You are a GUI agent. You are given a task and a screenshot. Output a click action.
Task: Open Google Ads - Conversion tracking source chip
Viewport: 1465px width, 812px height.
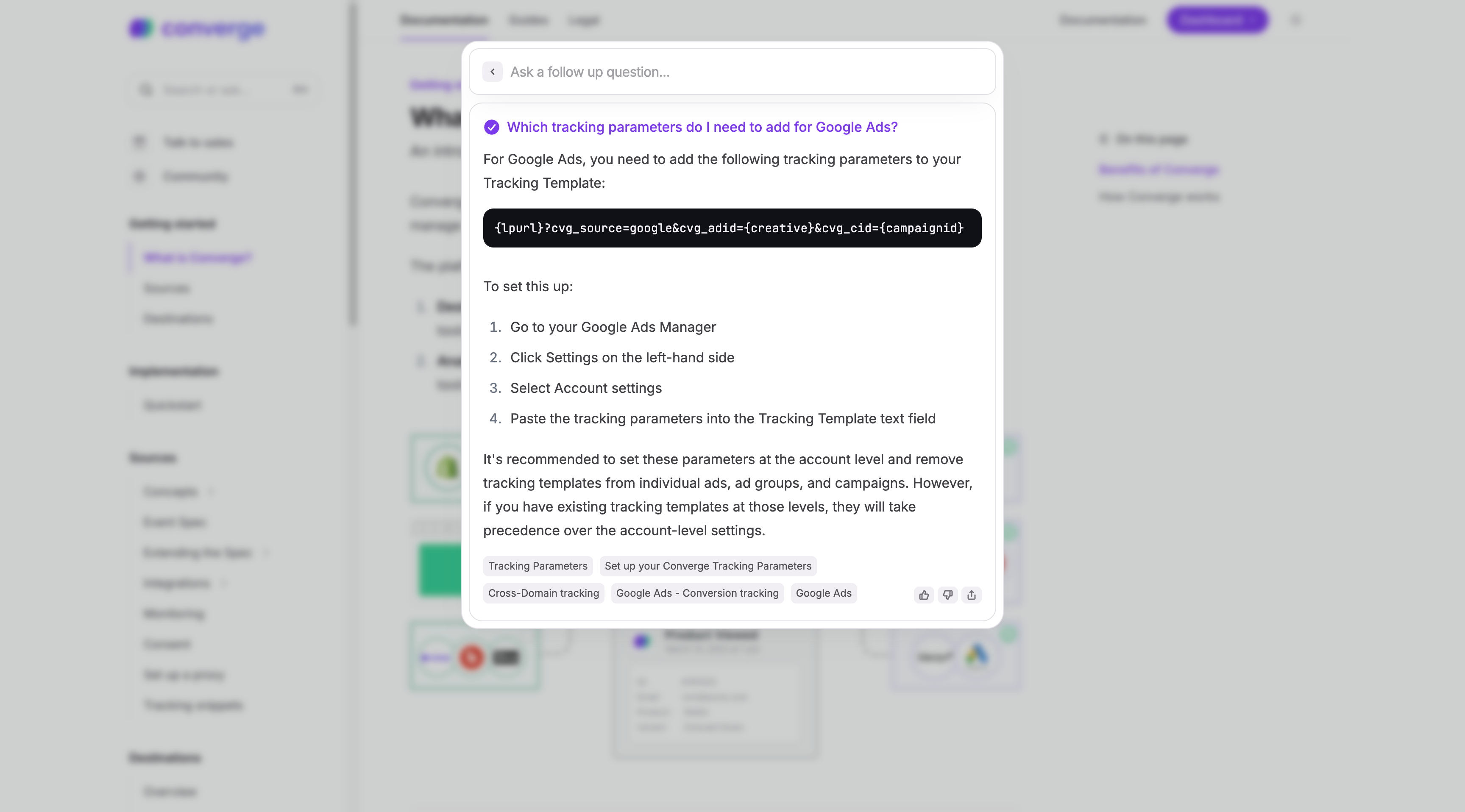pos(697,593)
